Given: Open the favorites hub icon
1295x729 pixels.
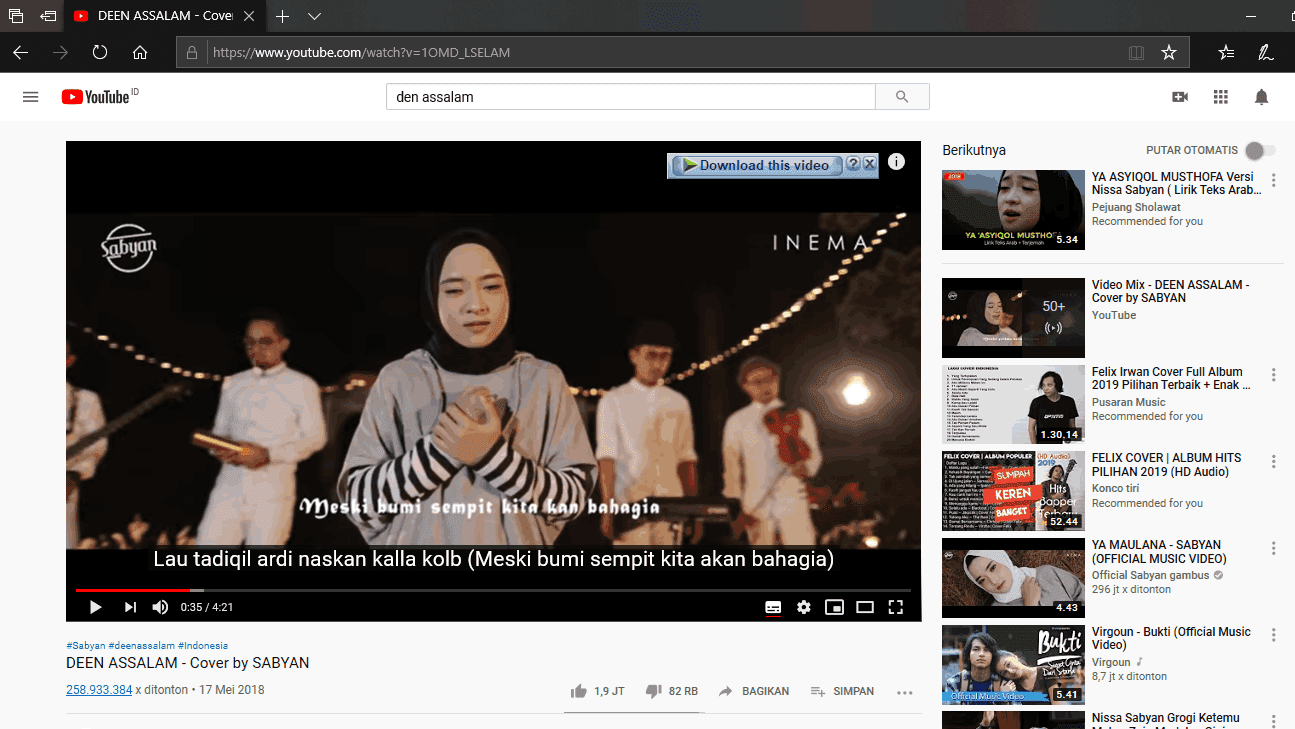Looking at the screenshot, I should tap(1226, 52).
